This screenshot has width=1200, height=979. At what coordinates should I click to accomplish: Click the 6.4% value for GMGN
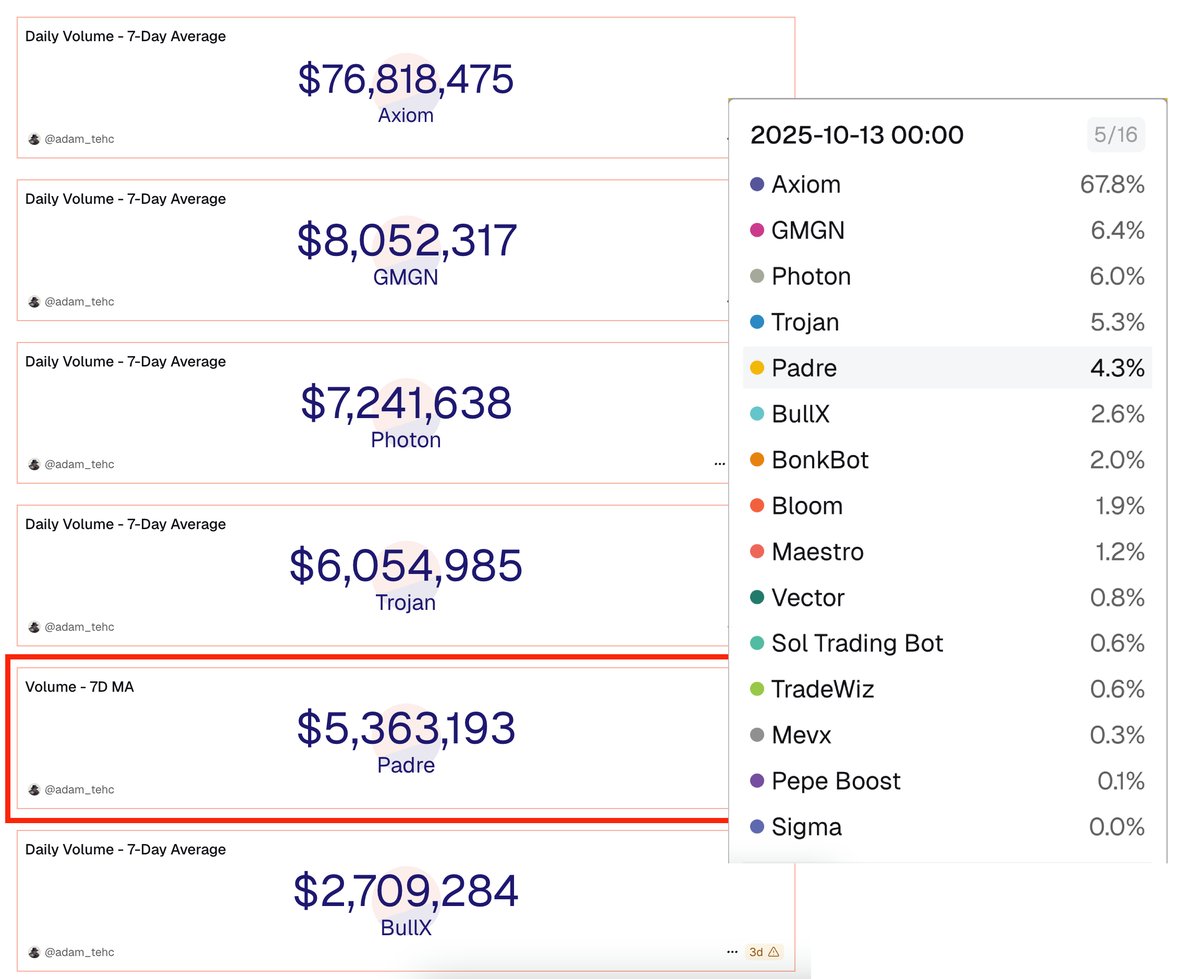pyautogui.click(x=1118, y=231)
